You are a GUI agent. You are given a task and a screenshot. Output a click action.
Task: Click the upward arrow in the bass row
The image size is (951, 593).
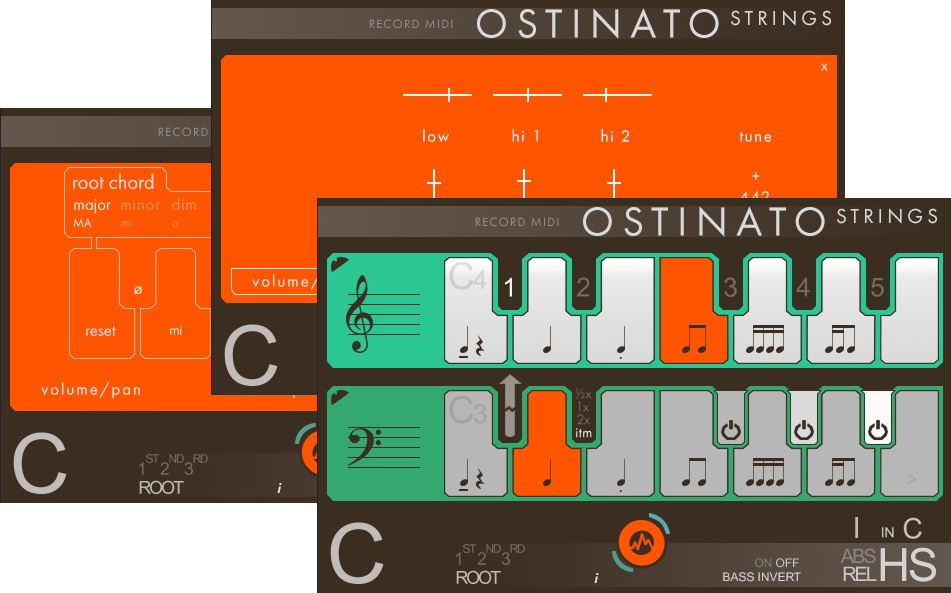(x=510, y=405)
